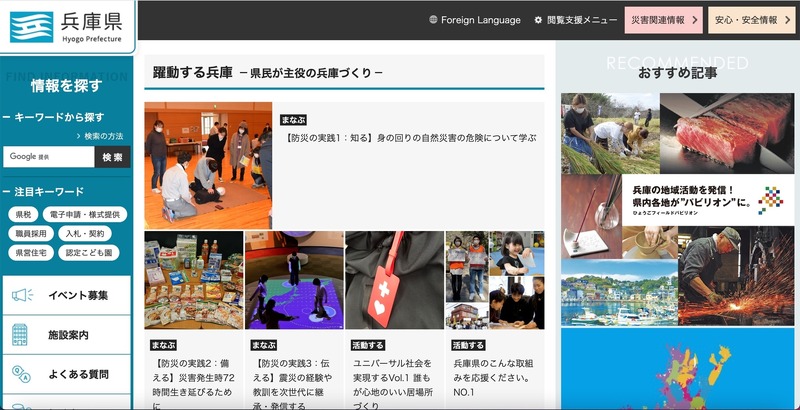This screenshot has height=410, width=800.
Task: Open 兵庫県のこんな取組みを応援ください article link
Action: click(493, 378)
